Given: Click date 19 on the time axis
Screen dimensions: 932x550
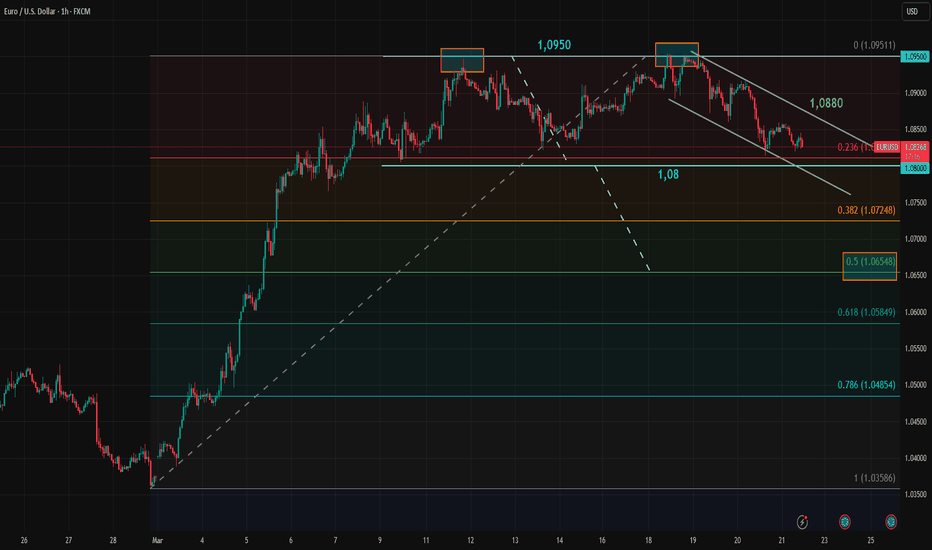Looking at the screenshot, I should [x=693, y=540].
